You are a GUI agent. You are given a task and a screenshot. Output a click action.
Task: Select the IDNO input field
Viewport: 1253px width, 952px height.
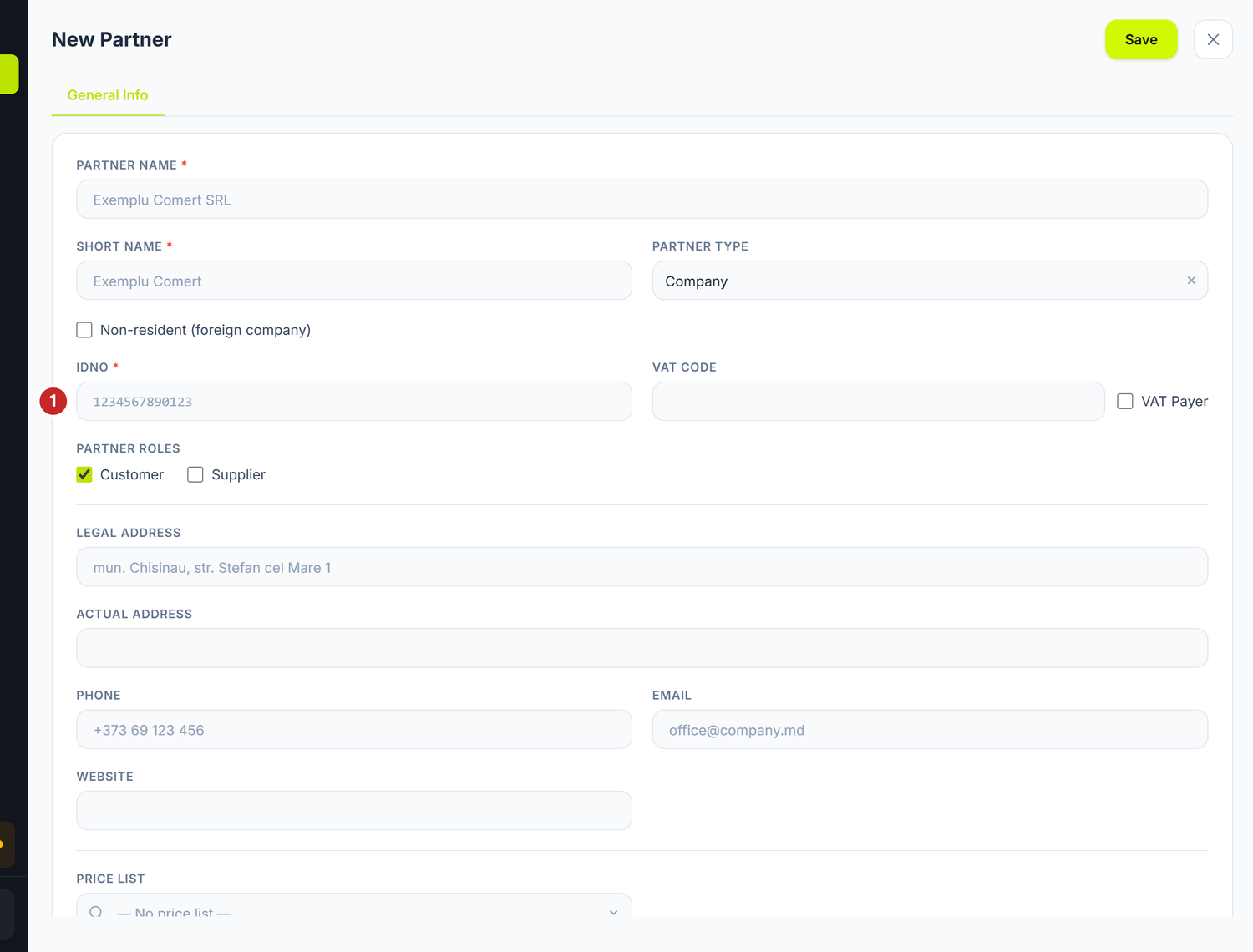point(354,402)
